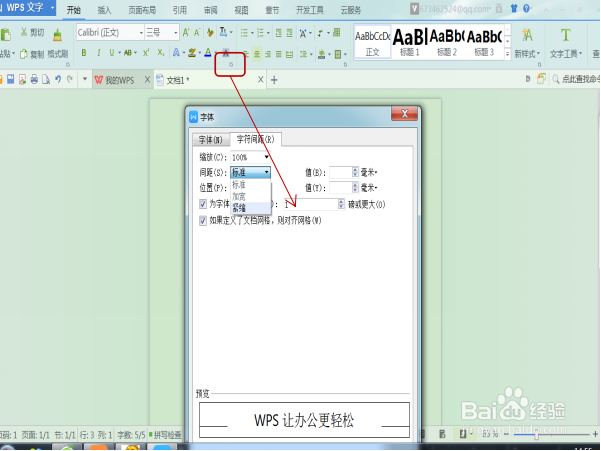Apply the 标题 1 style
601x451 pixels.
tap(409, 42)
